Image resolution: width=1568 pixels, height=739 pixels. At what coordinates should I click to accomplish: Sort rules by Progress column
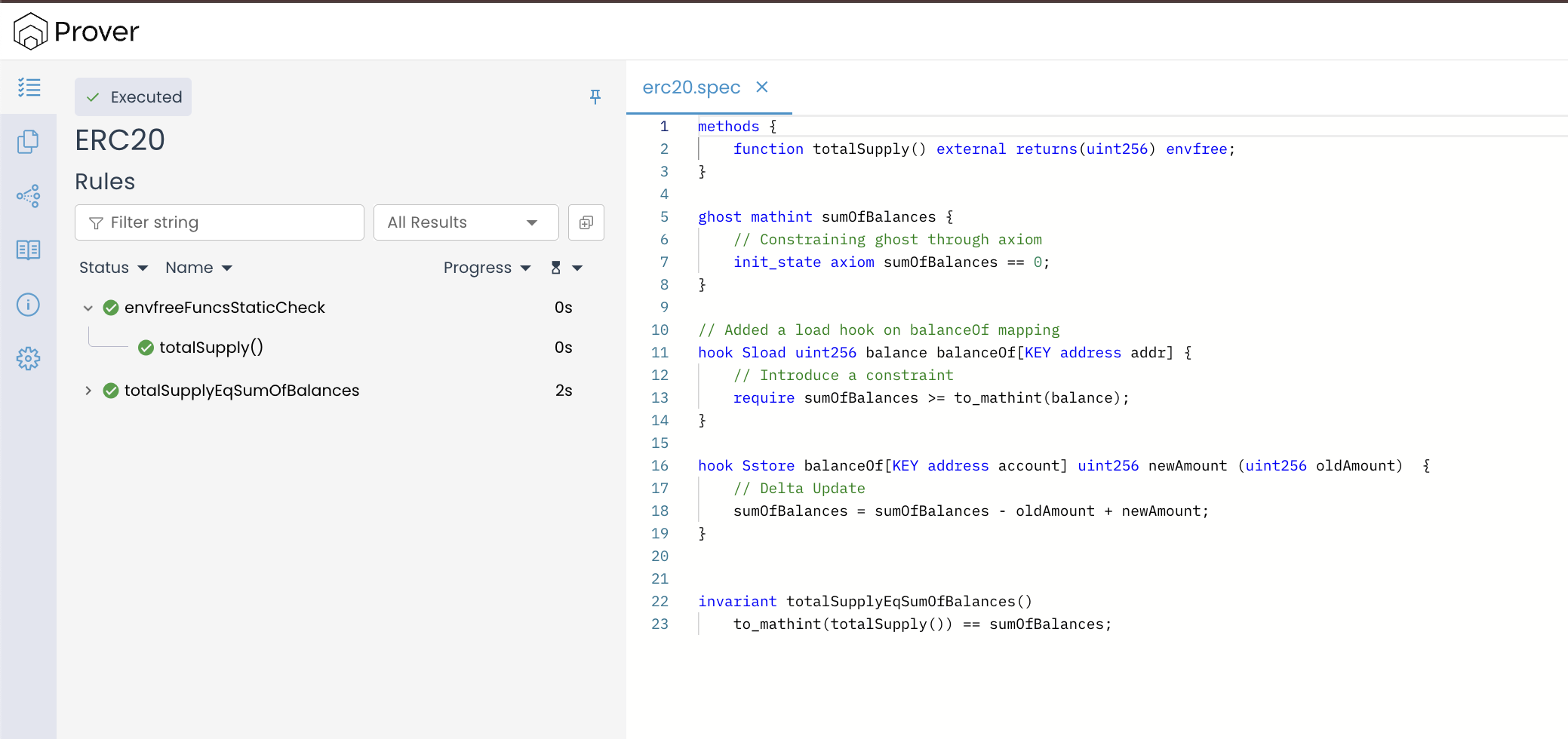pos(487,268)
